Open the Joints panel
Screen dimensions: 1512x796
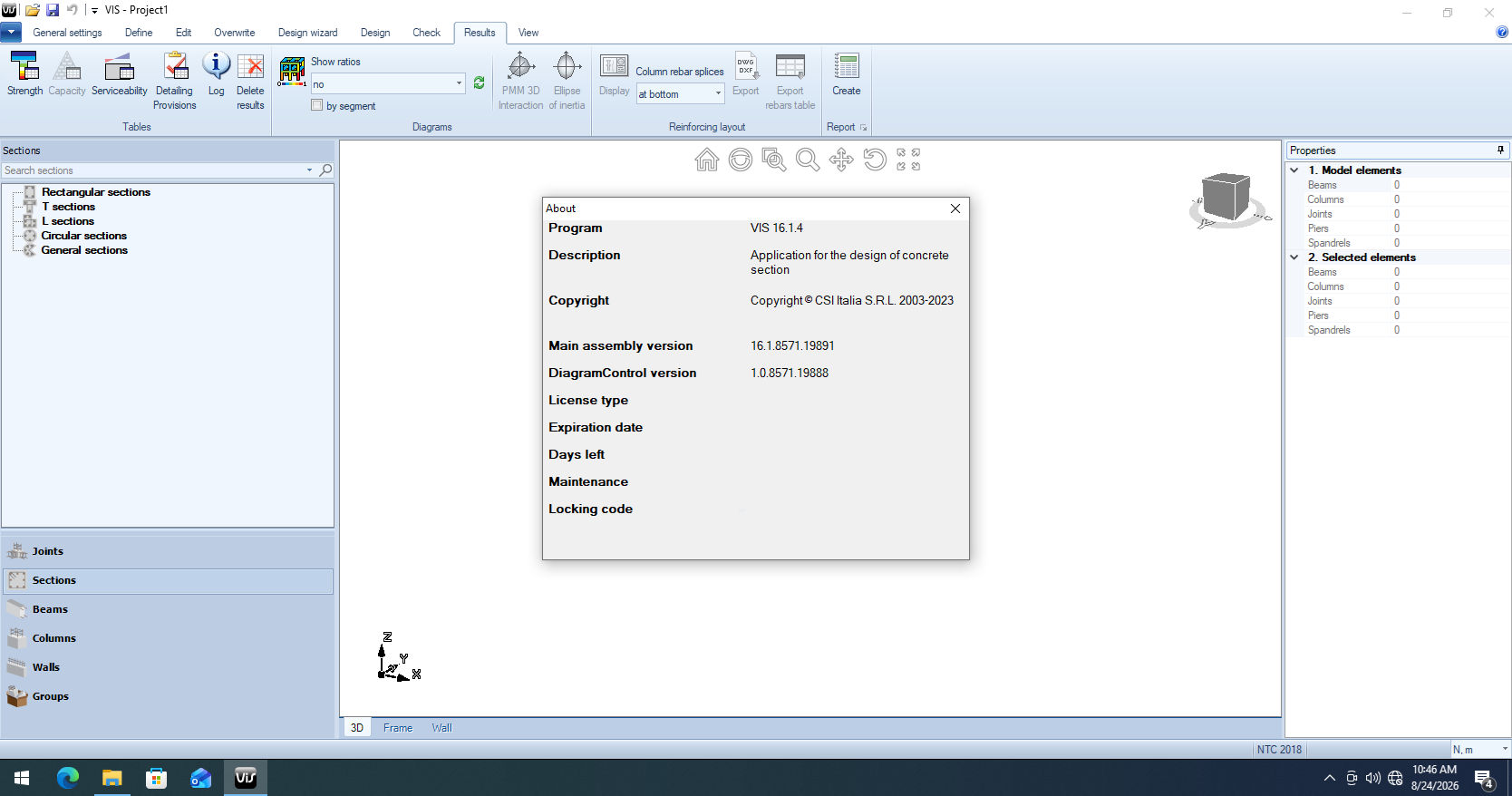[168, 551]
